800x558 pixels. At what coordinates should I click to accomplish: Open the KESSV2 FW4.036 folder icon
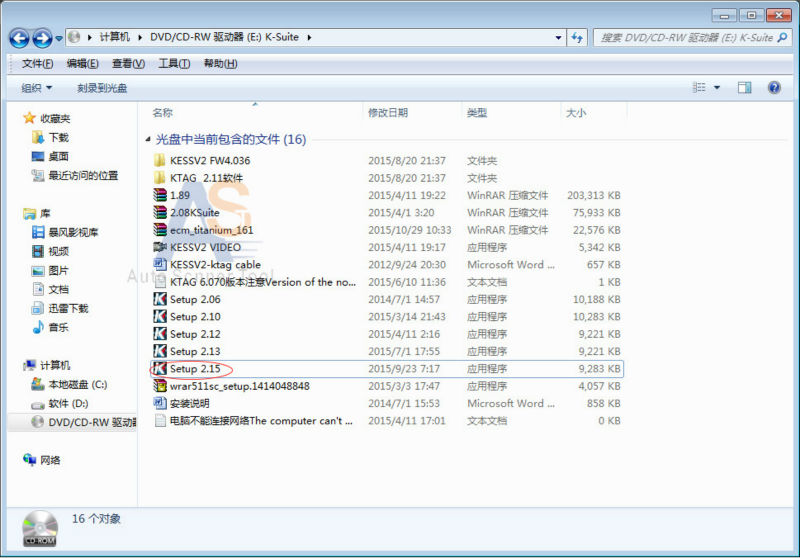(160, 160)
